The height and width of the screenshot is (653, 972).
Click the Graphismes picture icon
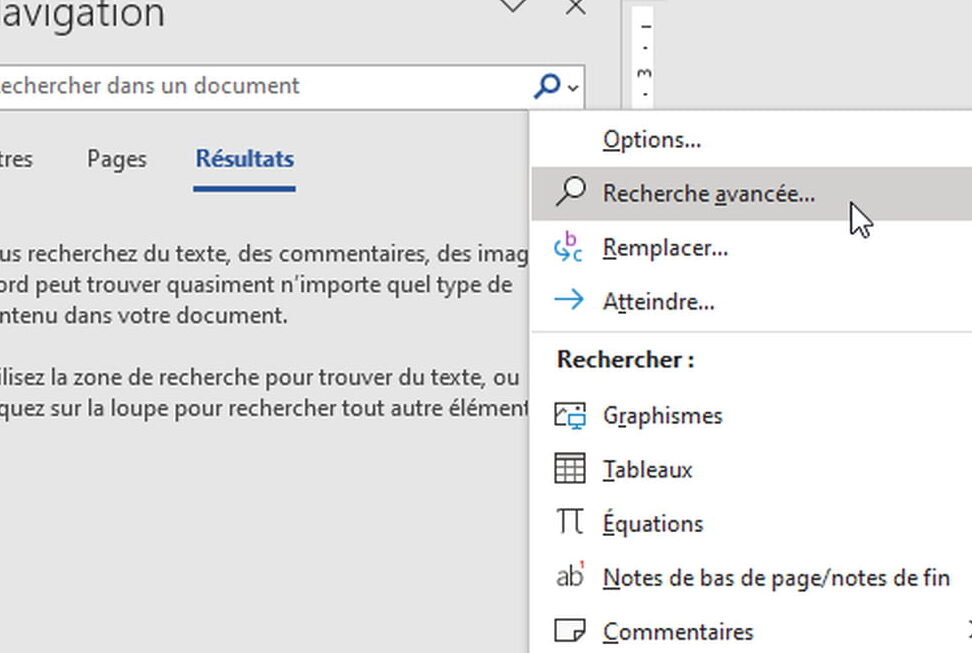pos(570,415)
